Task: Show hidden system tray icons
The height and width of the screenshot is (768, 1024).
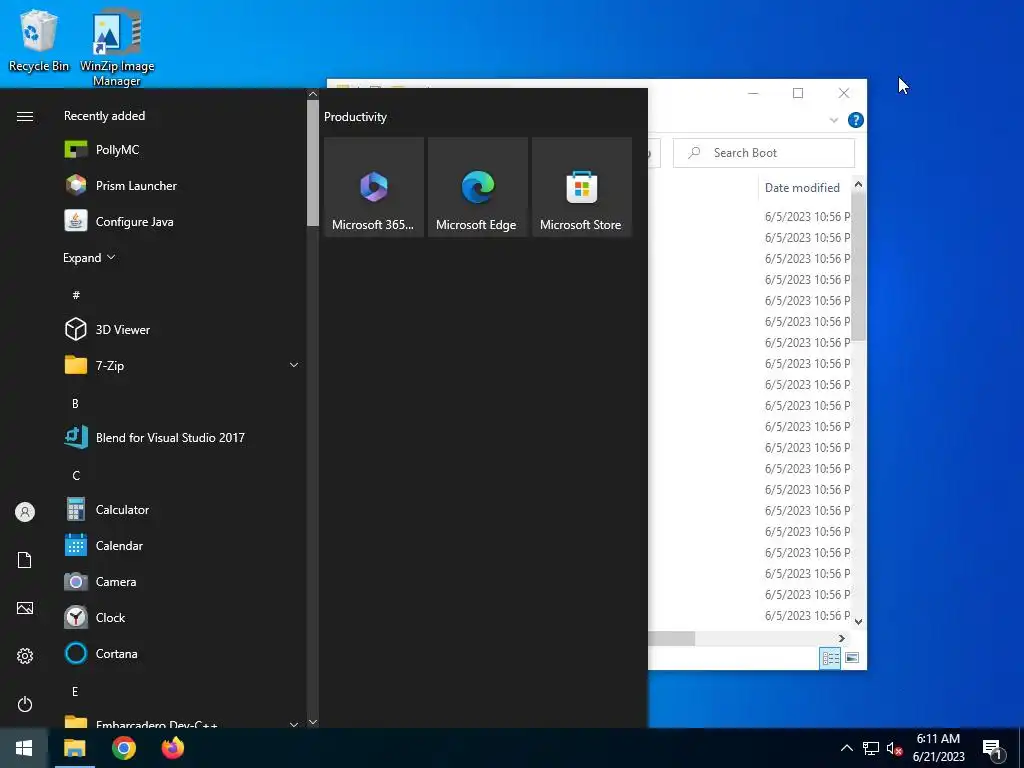Action: (846, 748)
